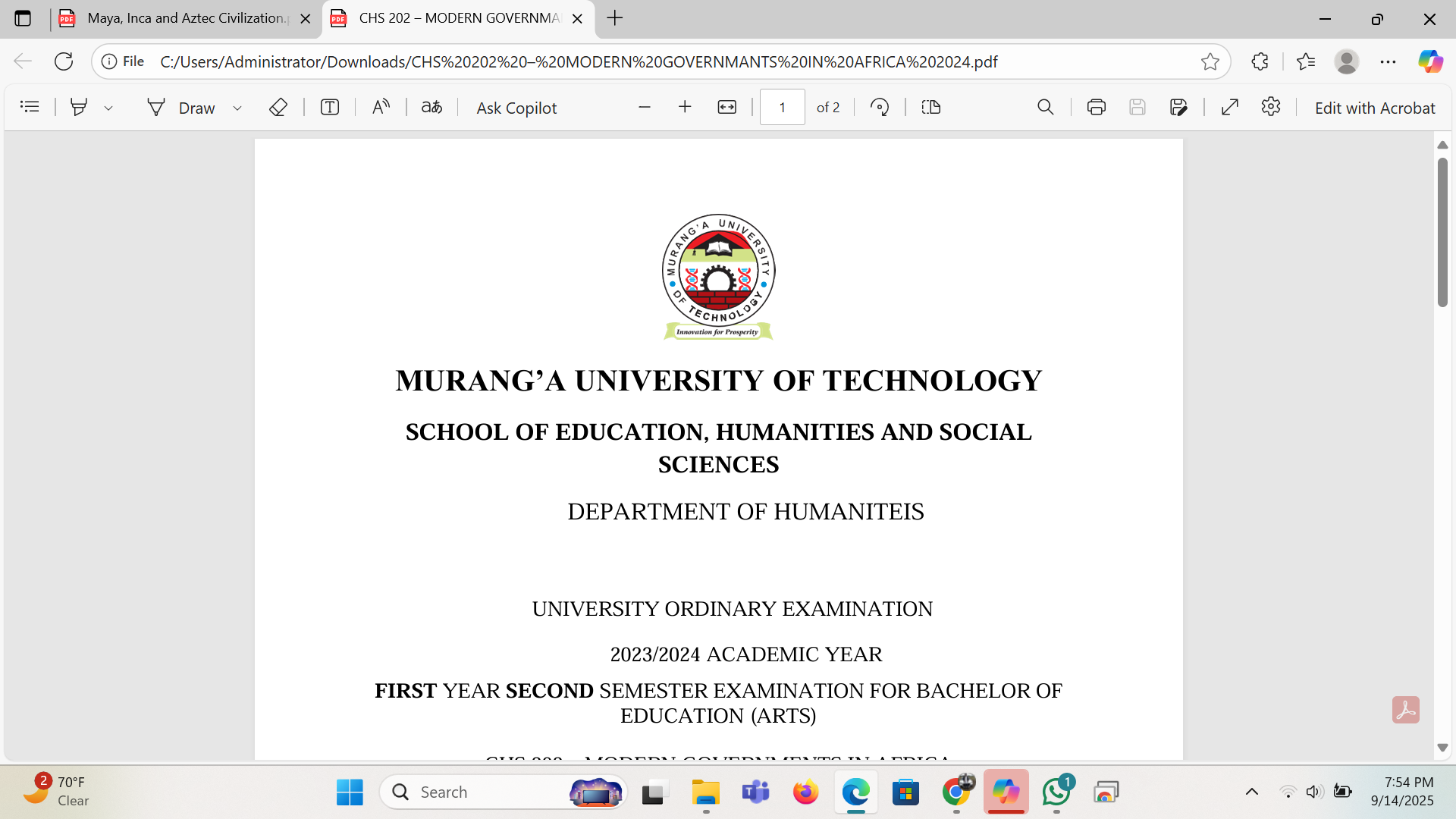Print the PDF document
1456x819 pixels.
(x=1096, y=107)
